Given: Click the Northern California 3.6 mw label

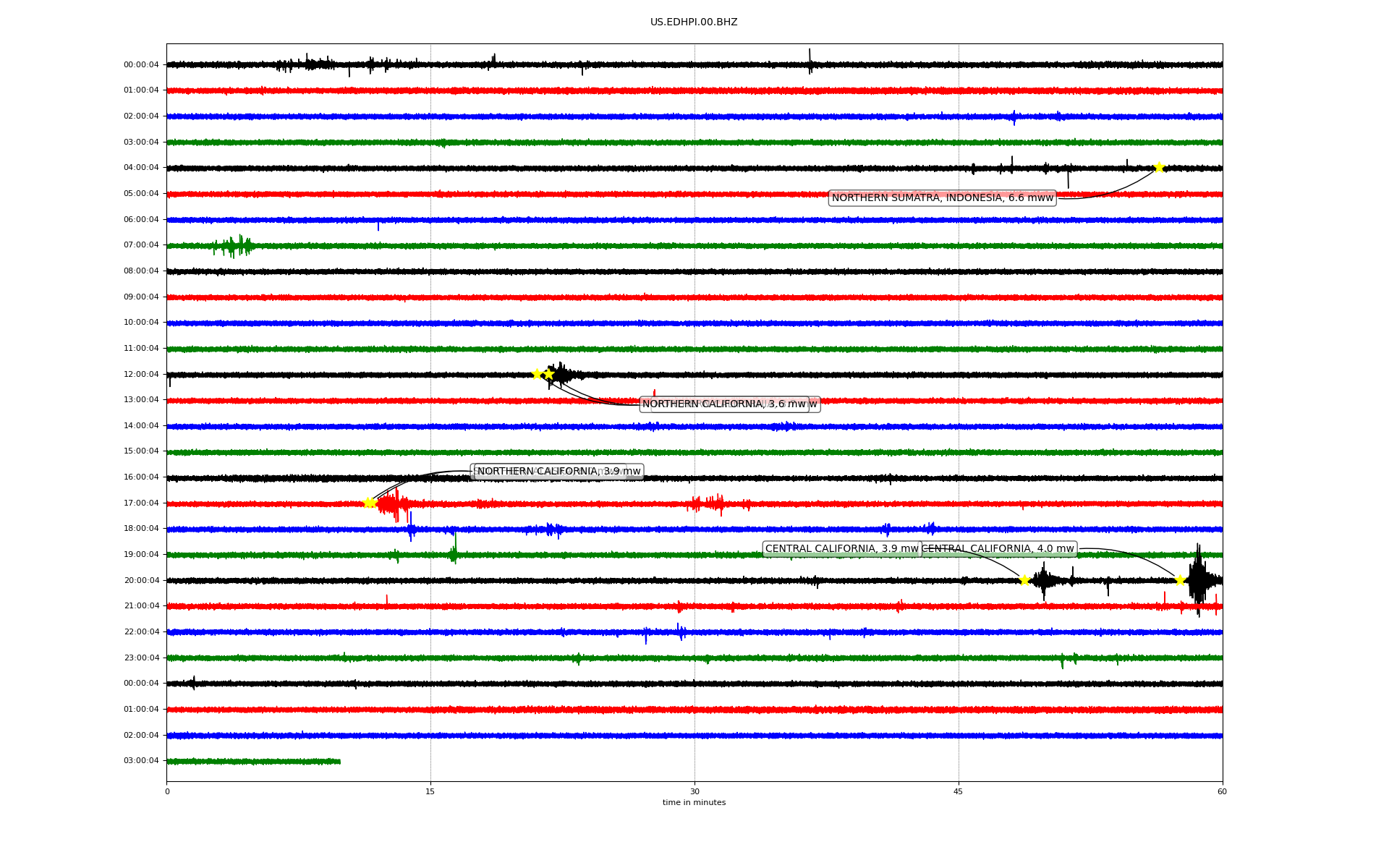Looking at the screenshot, I should point(723,404).
